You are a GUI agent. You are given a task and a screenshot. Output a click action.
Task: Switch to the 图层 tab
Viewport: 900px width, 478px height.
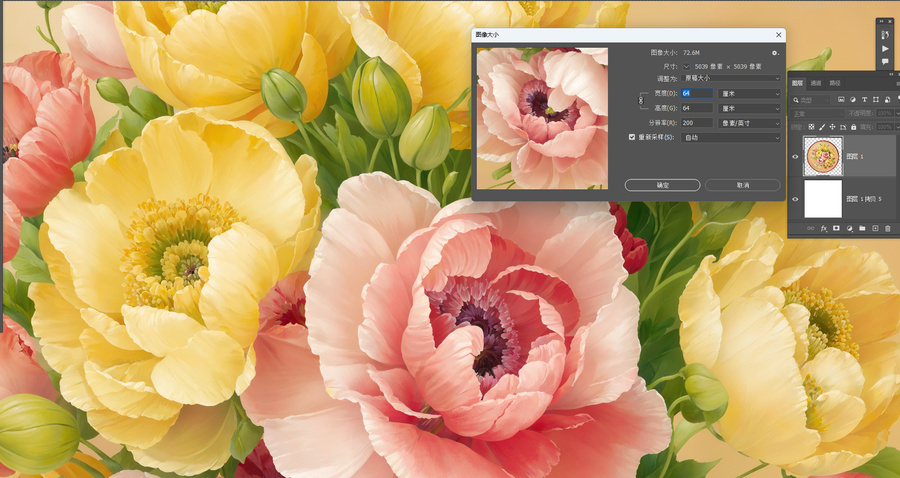click(797, 83)
